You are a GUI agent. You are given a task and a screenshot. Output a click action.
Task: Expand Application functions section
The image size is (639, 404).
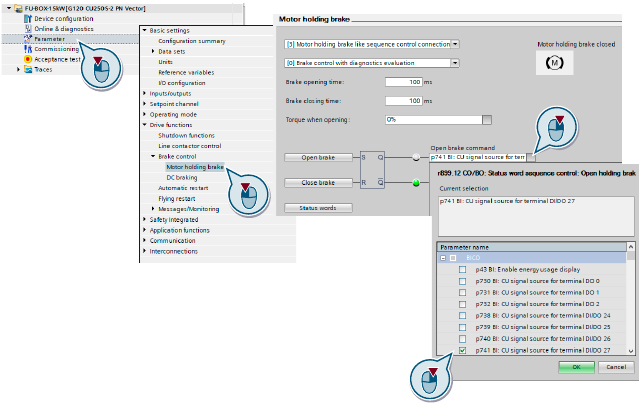[144, 230]
